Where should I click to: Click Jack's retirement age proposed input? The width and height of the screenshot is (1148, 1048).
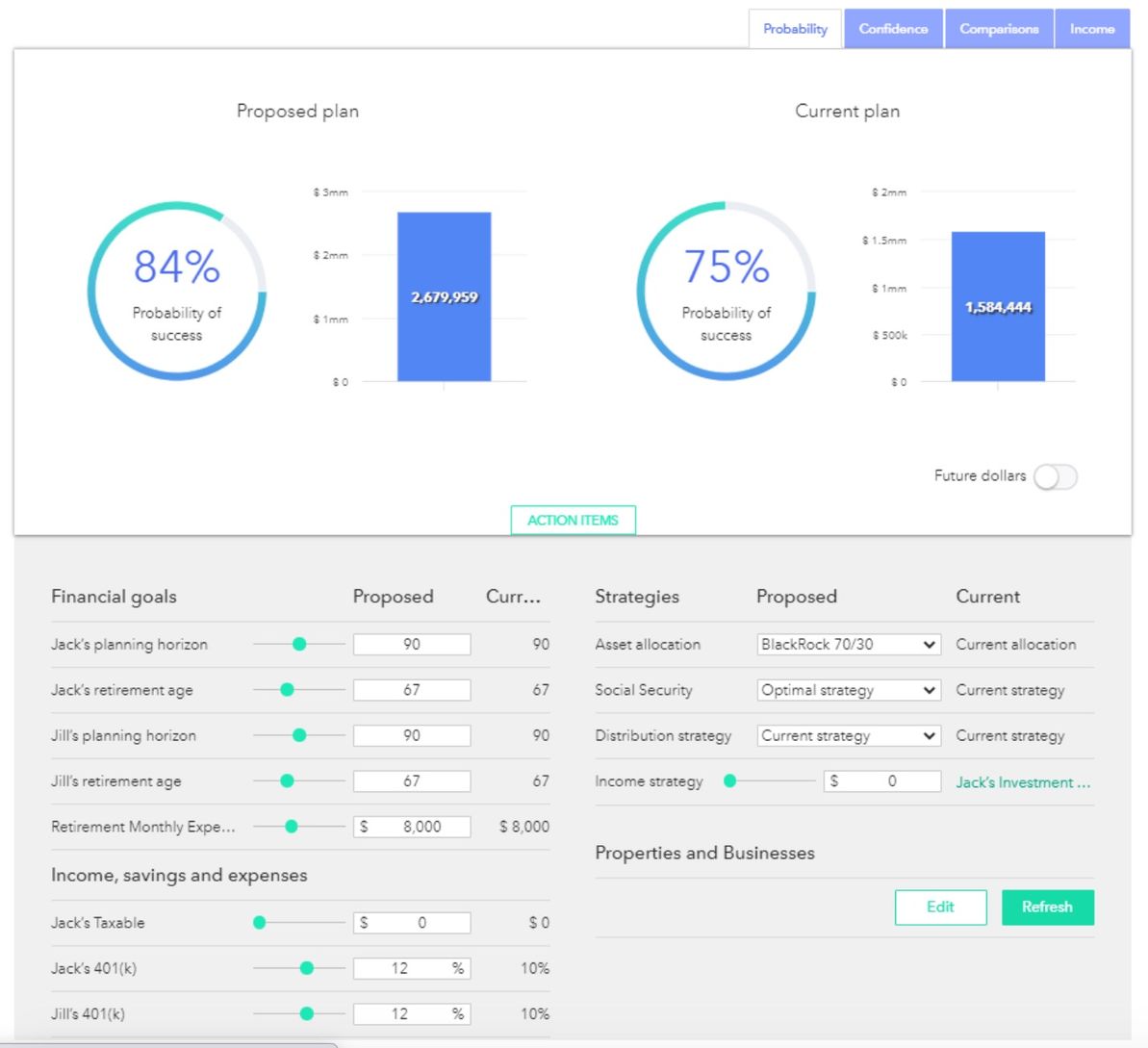(x=412, y=690)
